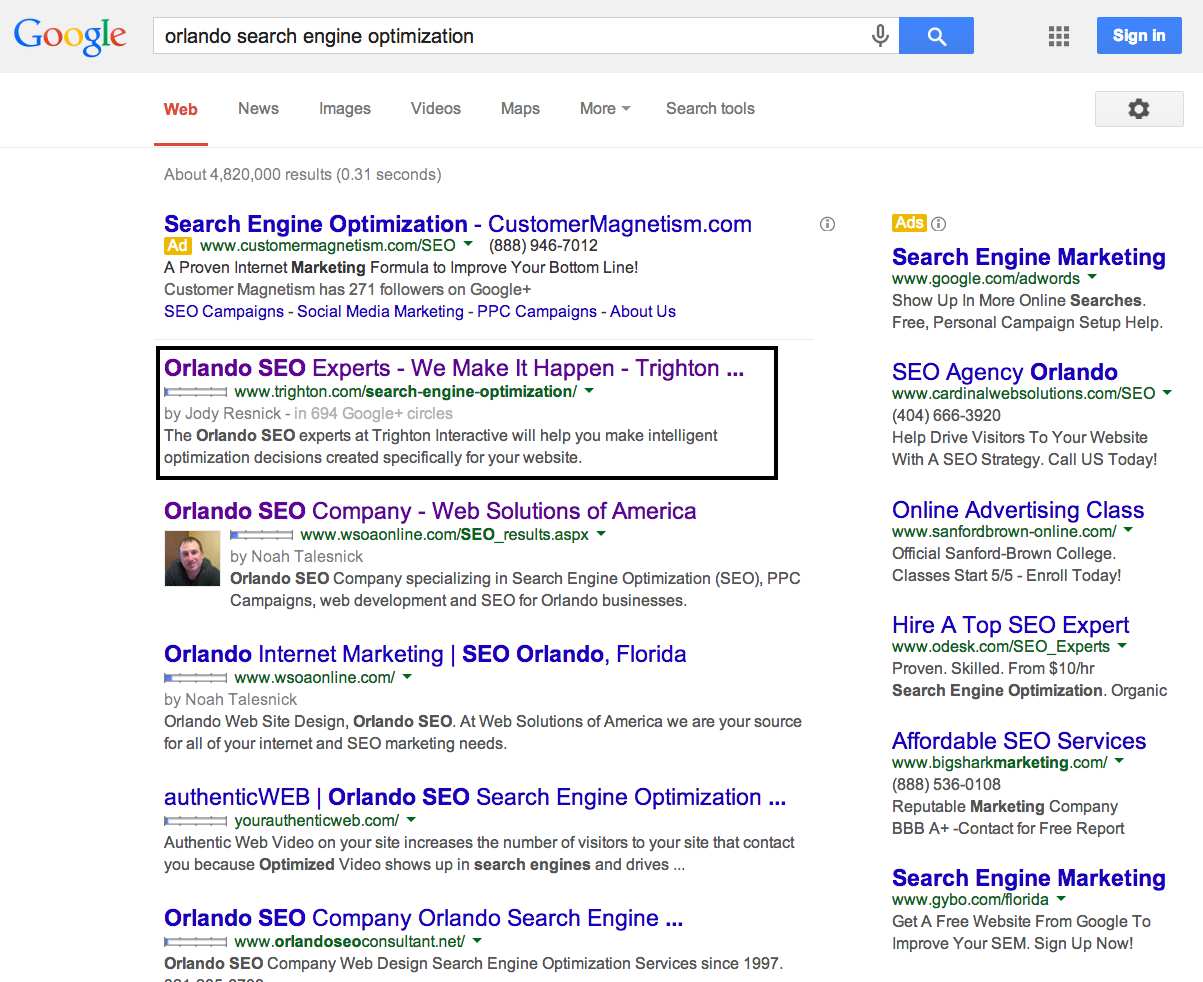Switch to the Web tab
The width and height of the screenshot is (1203, 982).
tap(181, 109)
